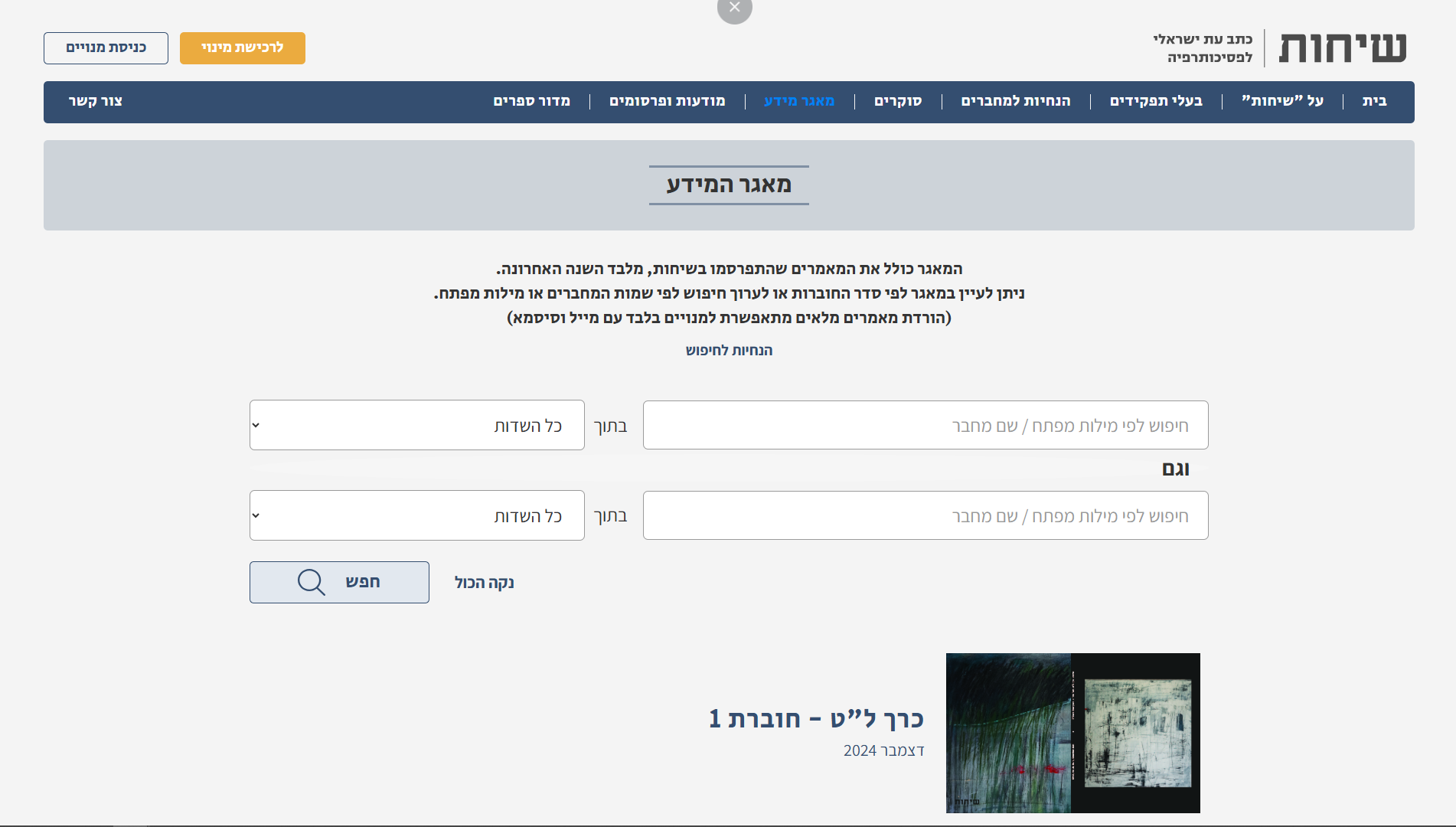Open the הנחיות למחברים menu item
This screenshot has width=1456, height=827.
click(x=1015, y=101)
